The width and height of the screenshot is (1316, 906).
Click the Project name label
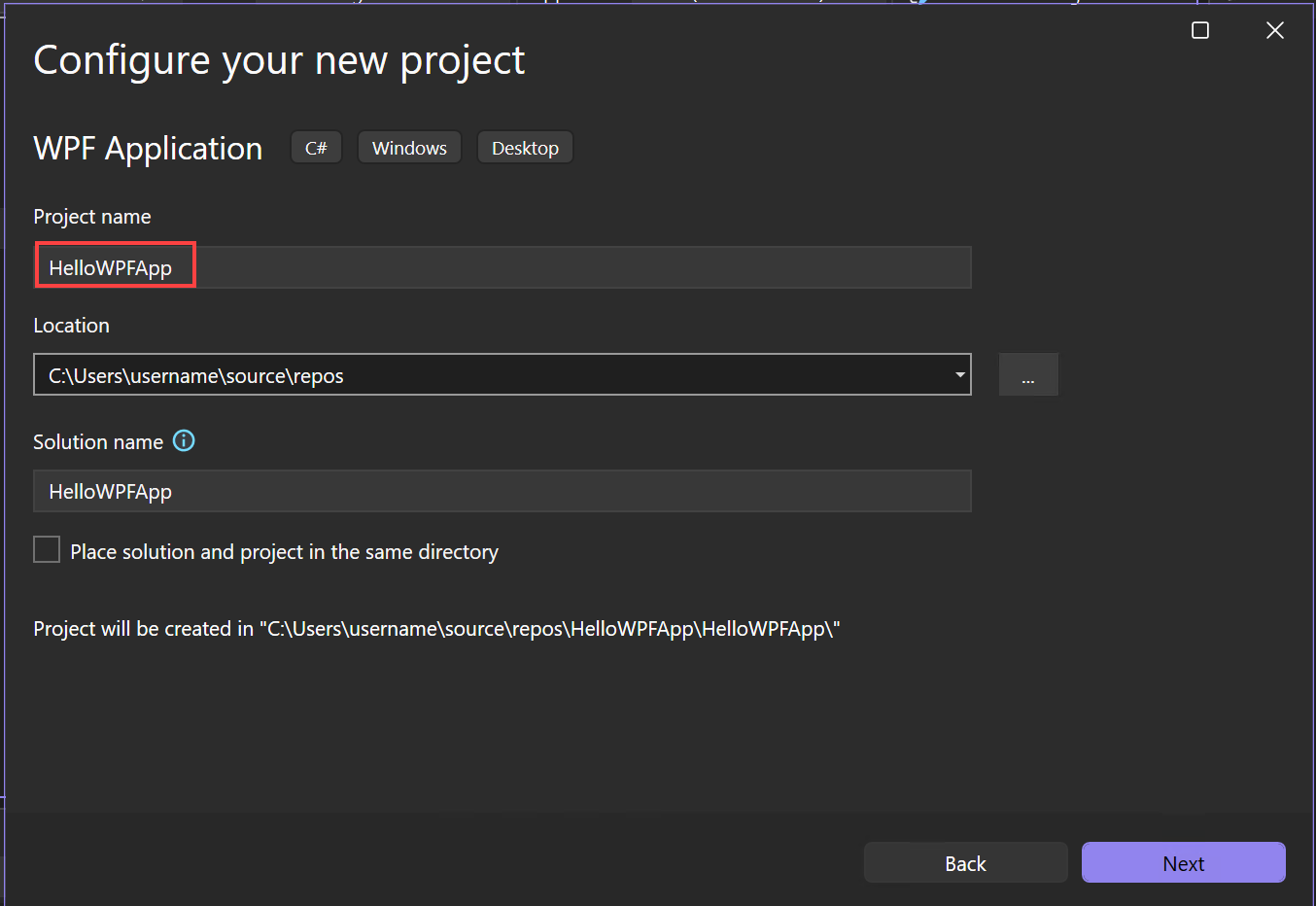point(92,216)
